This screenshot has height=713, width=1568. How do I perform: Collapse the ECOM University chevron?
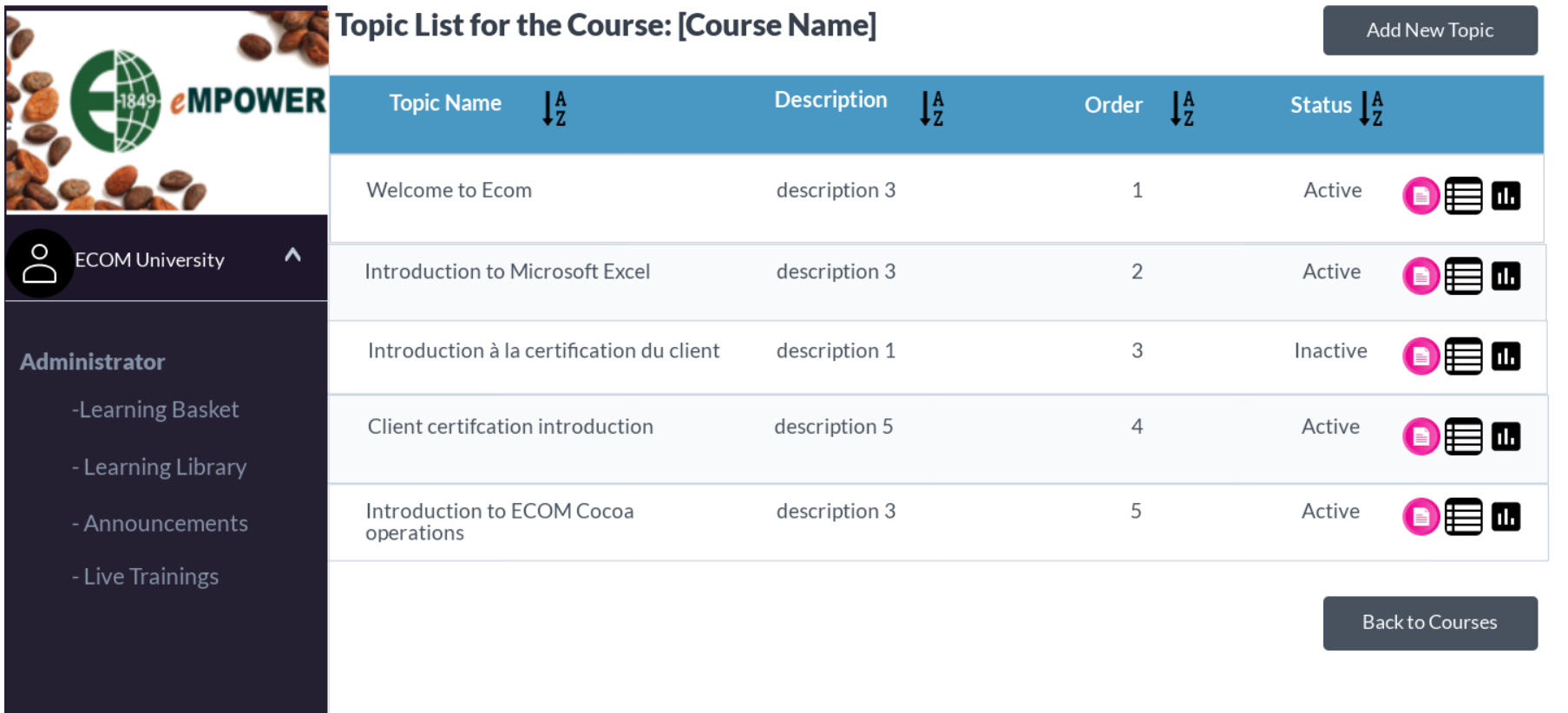tap(292, 255)
